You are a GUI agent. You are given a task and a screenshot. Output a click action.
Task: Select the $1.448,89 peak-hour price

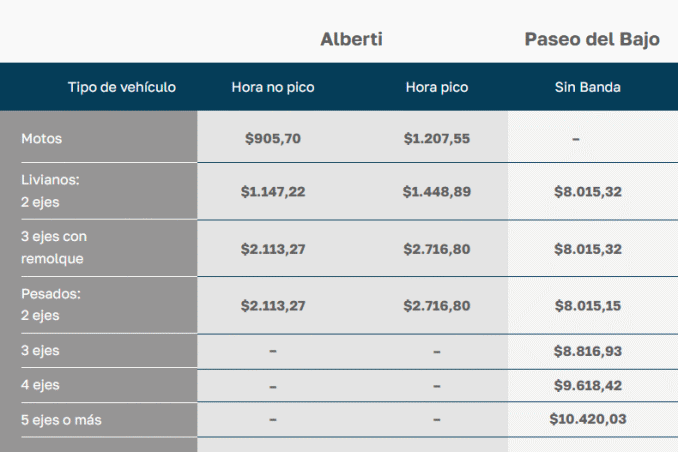tap(437, 190)
